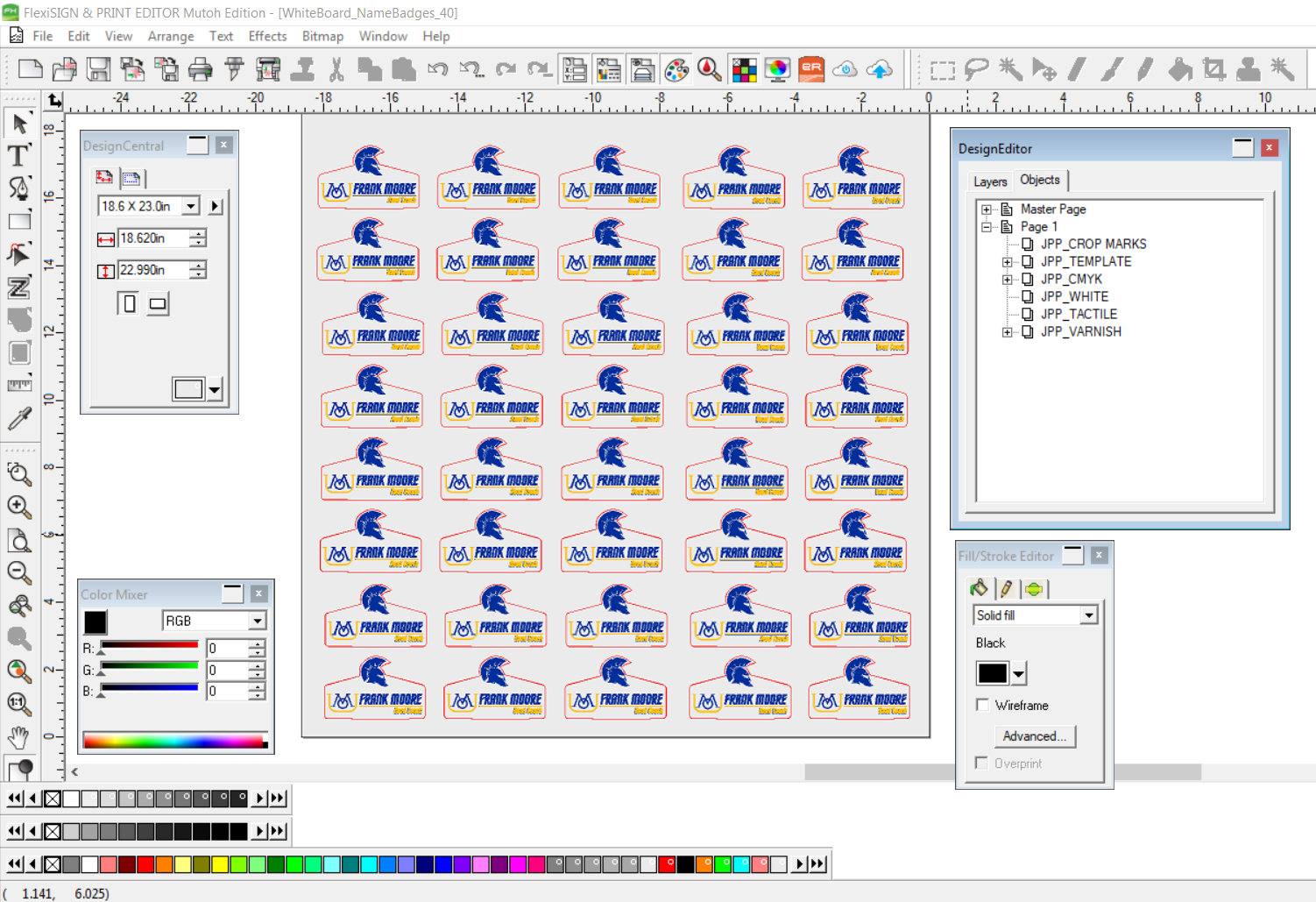The image size is (1316, 902).
Task: Toggle the Overprint checkbox
Action: pyautogui.click(x=982, y=764)
